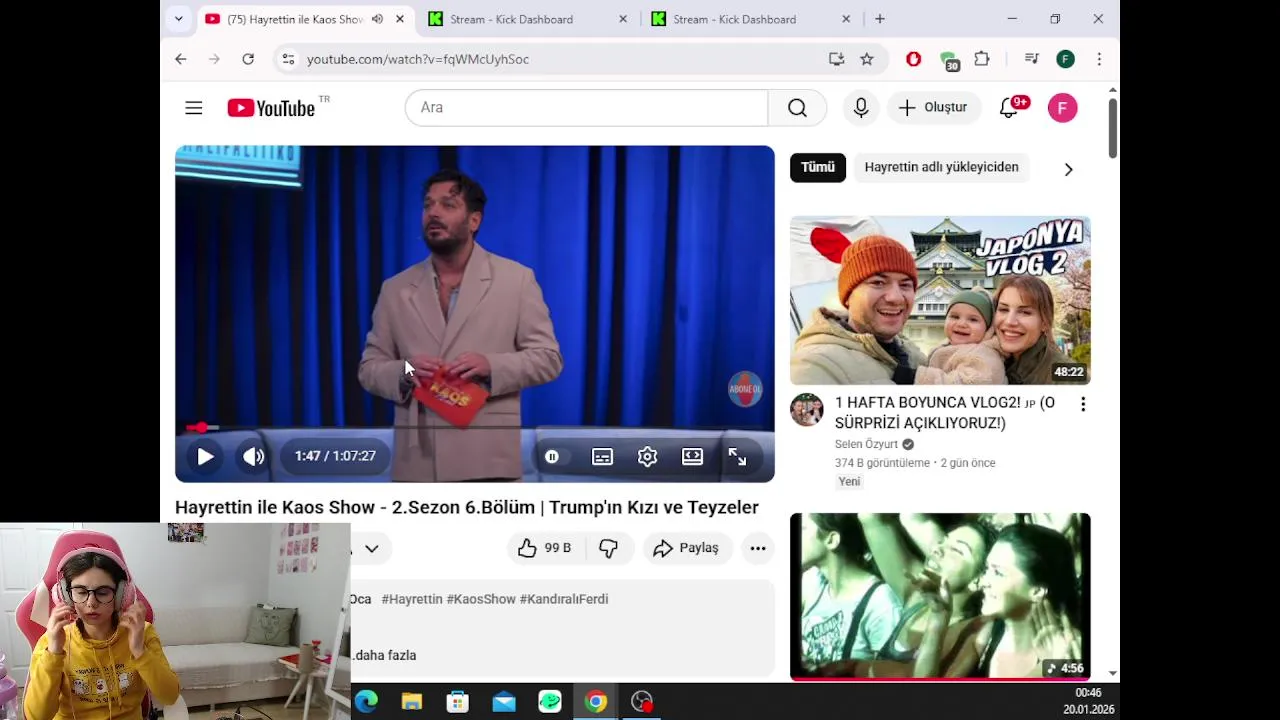Viewport: 1280px width, 720px height.
Task: Toggle subtitles in the video player
Action: [602, 457]
